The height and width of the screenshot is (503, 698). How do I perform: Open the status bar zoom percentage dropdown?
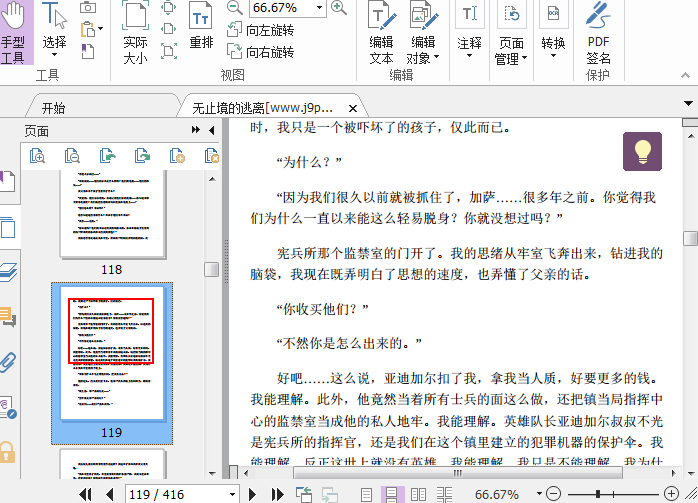[x=539, y=494]
